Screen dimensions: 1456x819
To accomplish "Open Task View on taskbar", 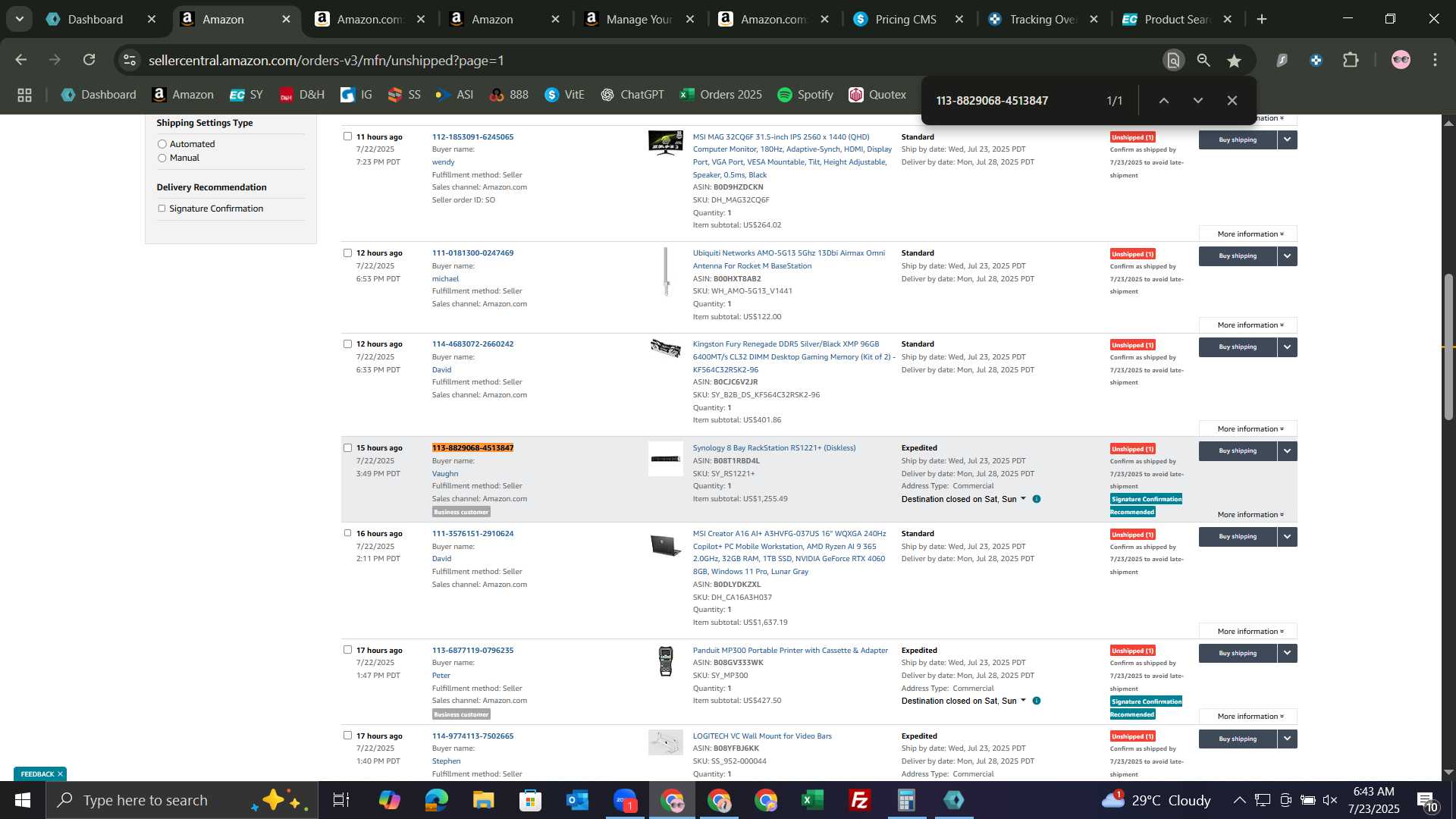I will coord(341,800).
